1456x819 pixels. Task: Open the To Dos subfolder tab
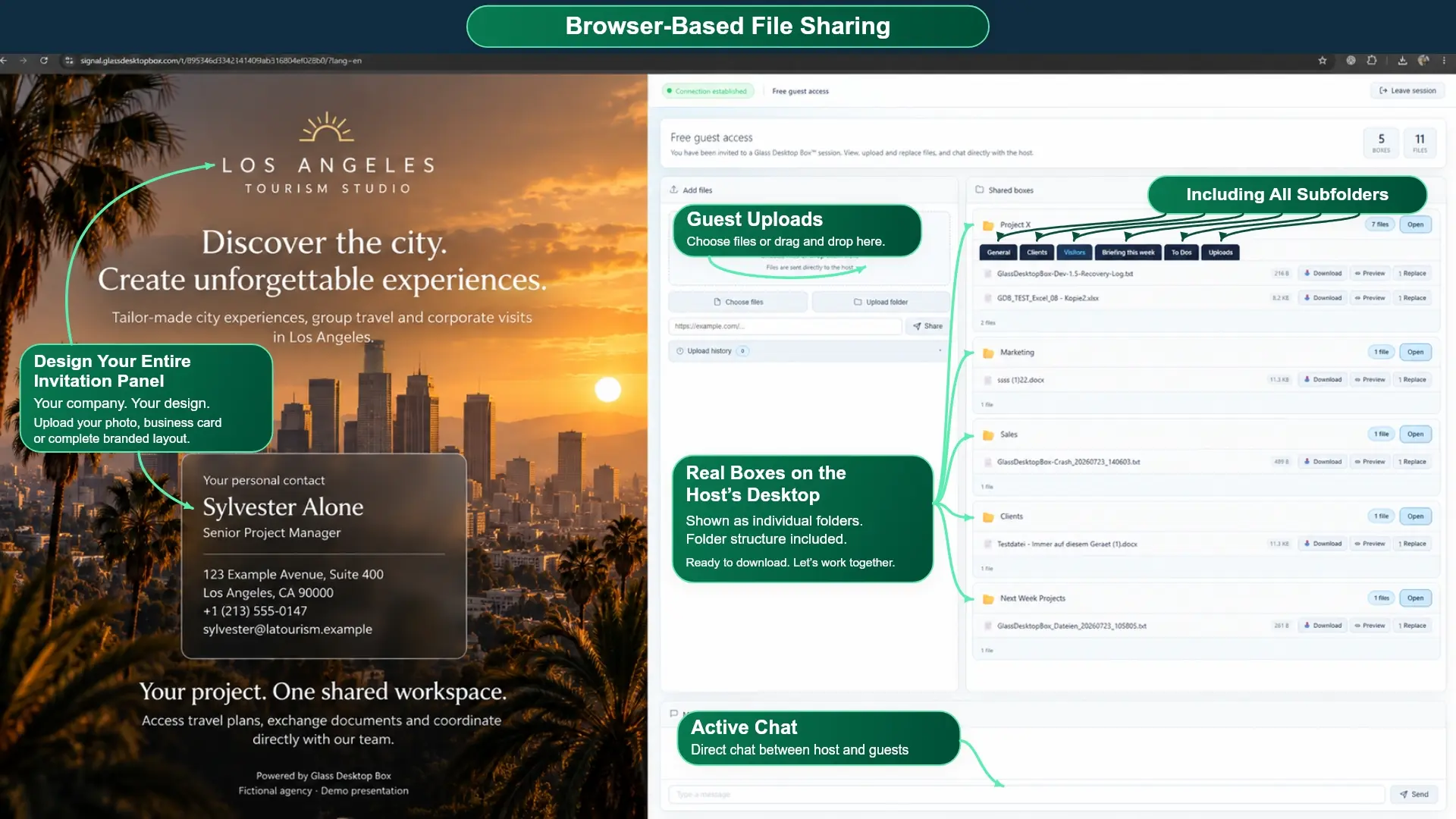[x=1181, y=253]
